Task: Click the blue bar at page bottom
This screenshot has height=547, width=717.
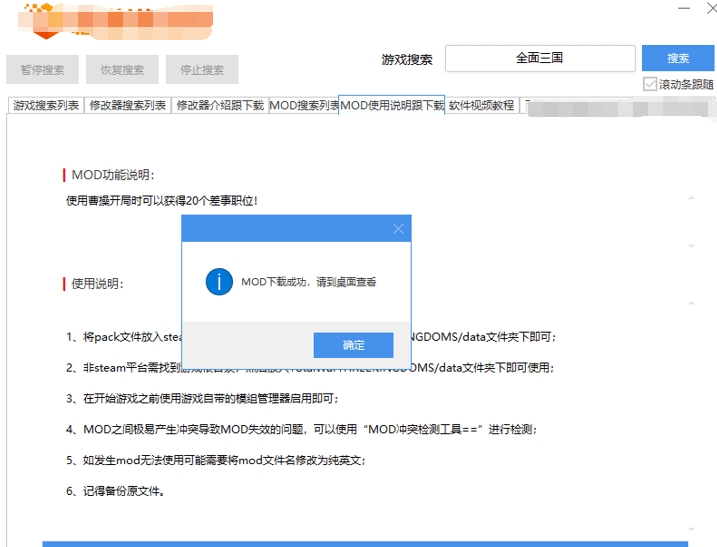Action: [365, 544]
